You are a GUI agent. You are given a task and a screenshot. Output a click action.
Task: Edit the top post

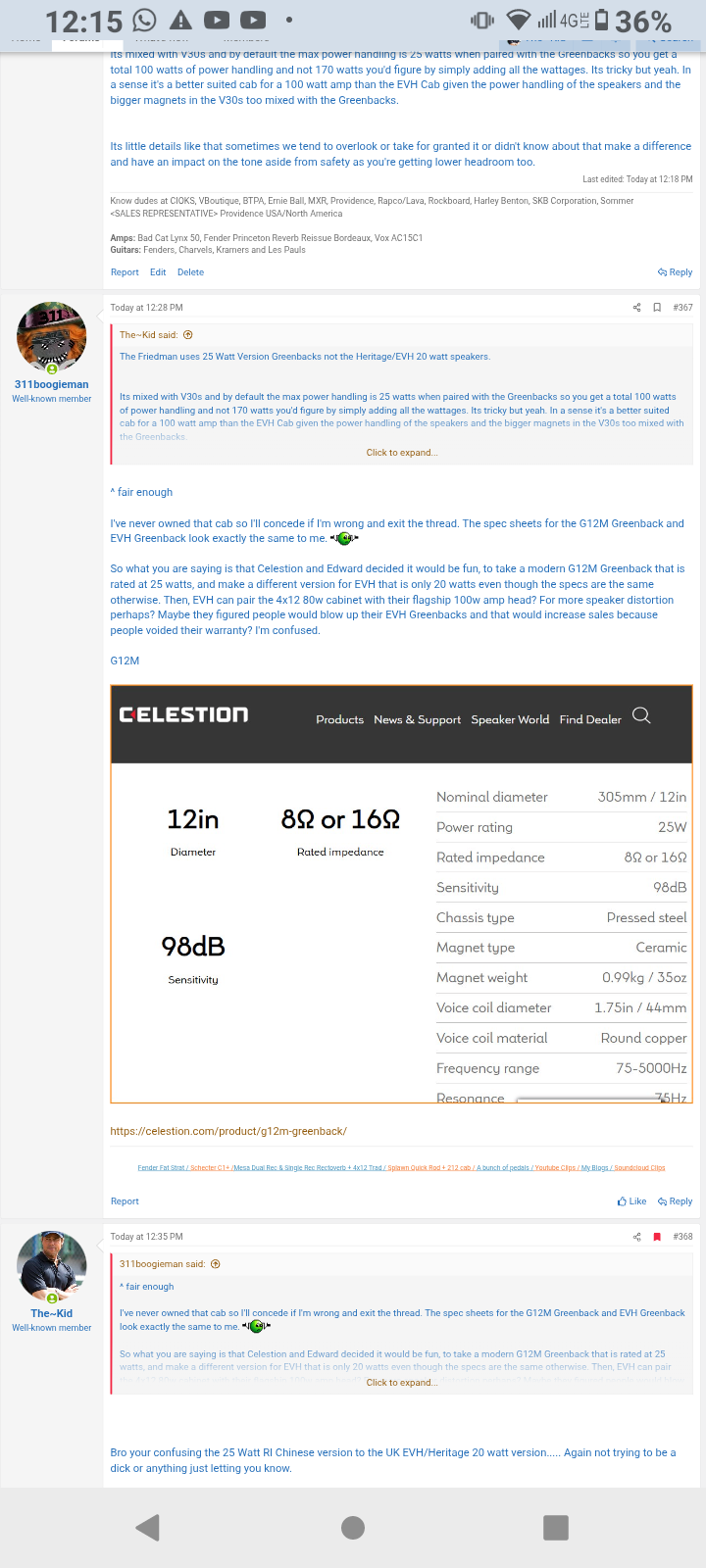click(158, 272)
